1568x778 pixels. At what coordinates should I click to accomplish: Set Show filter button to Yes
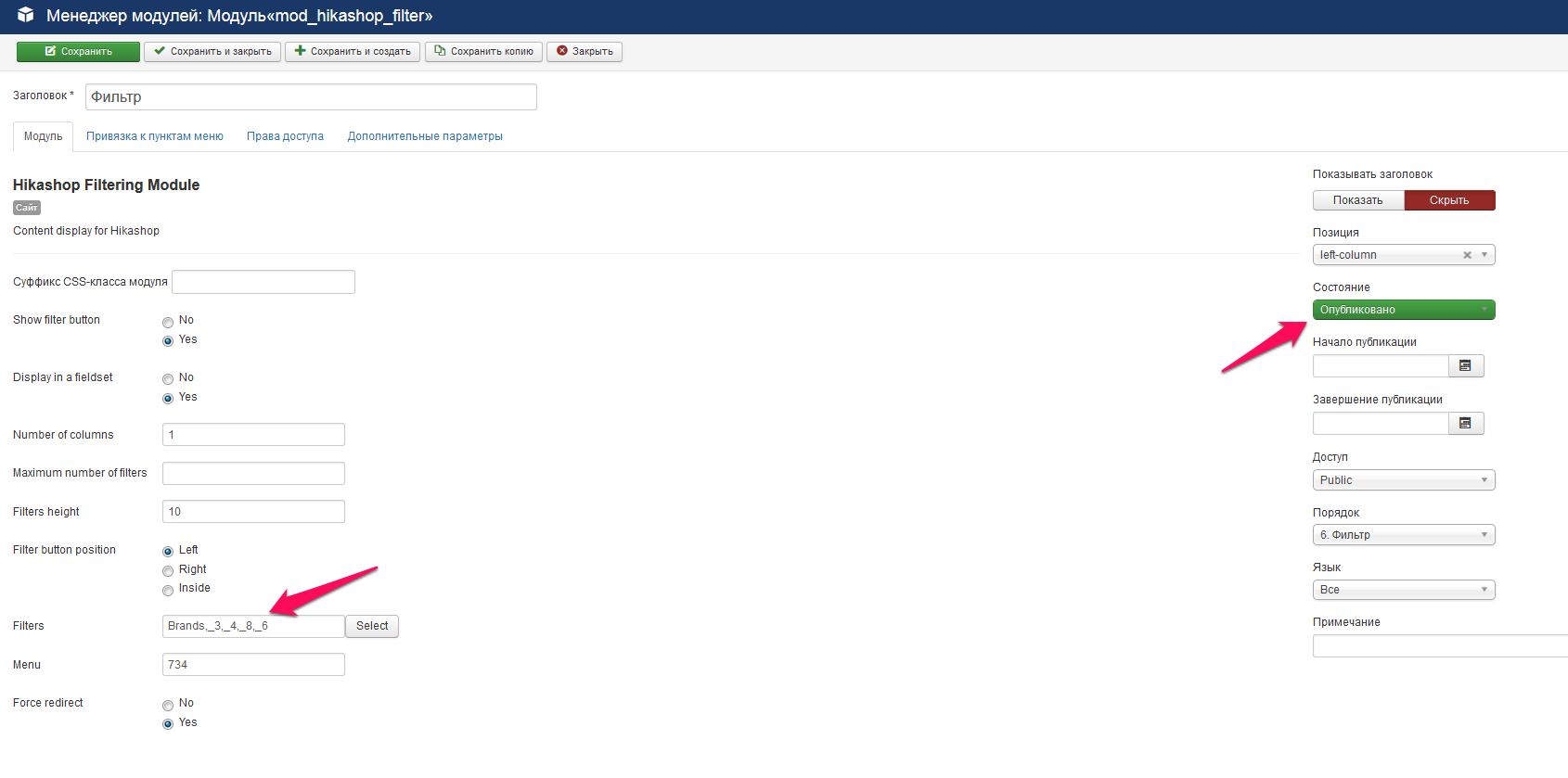click(168, 341)
